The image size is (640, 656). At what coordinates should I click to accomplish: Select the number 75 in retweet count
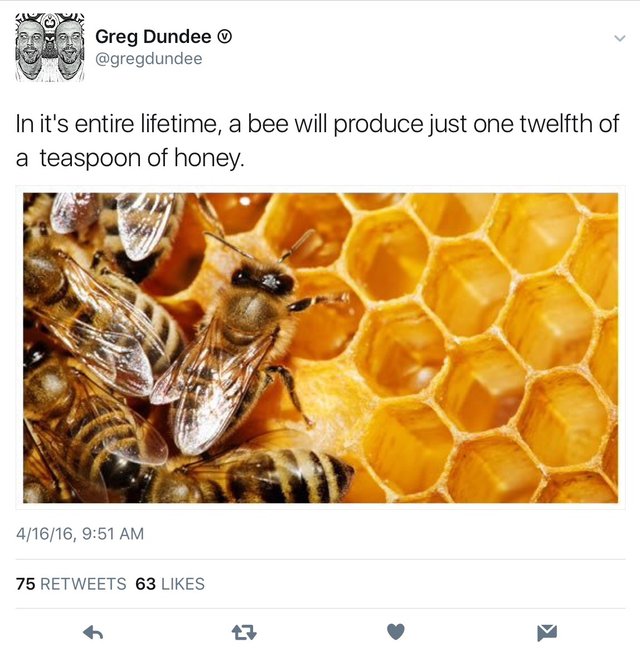coord(26,584)
